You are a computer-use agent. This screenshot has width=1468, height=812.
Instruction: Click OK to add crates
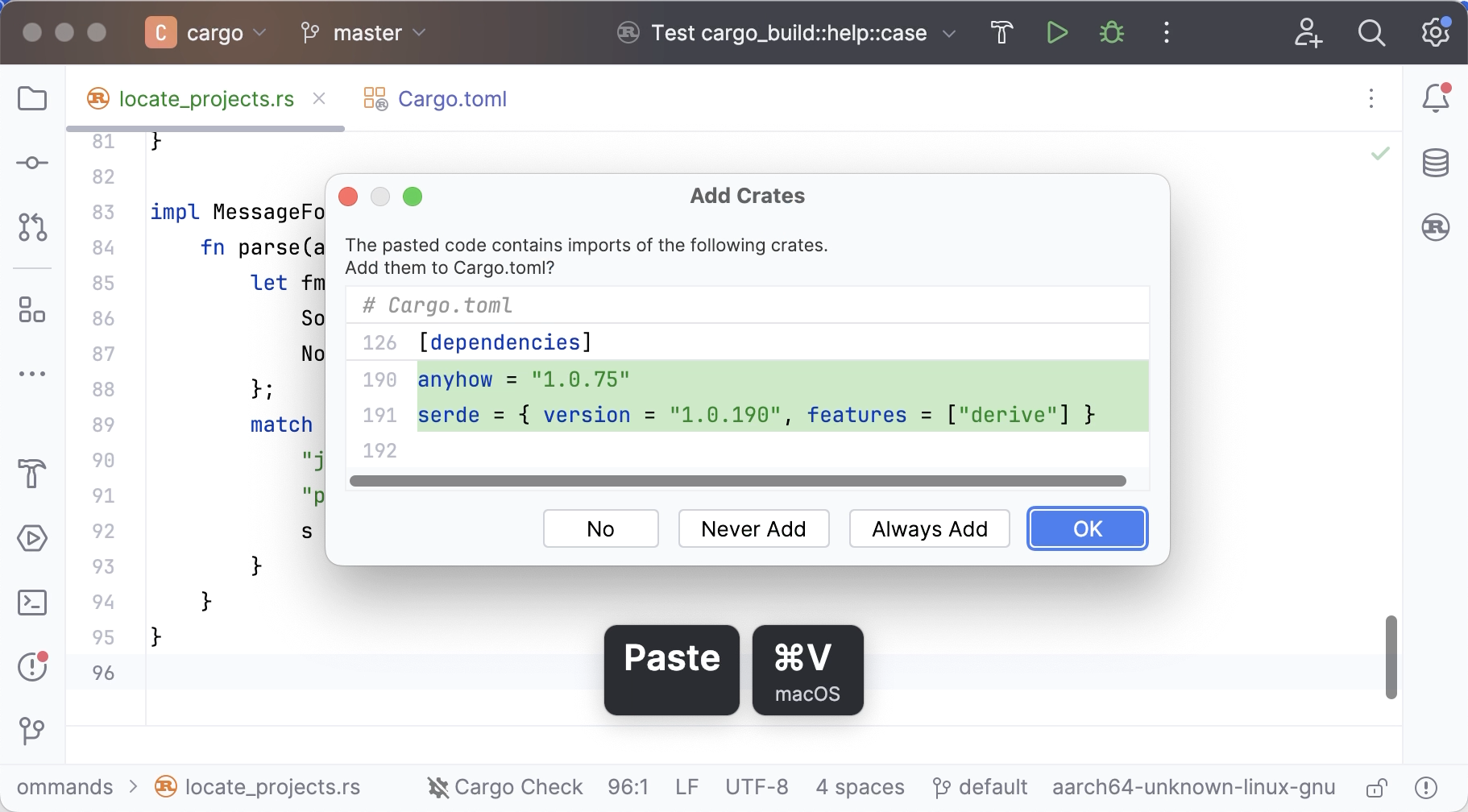click(x=1087, y=529)
